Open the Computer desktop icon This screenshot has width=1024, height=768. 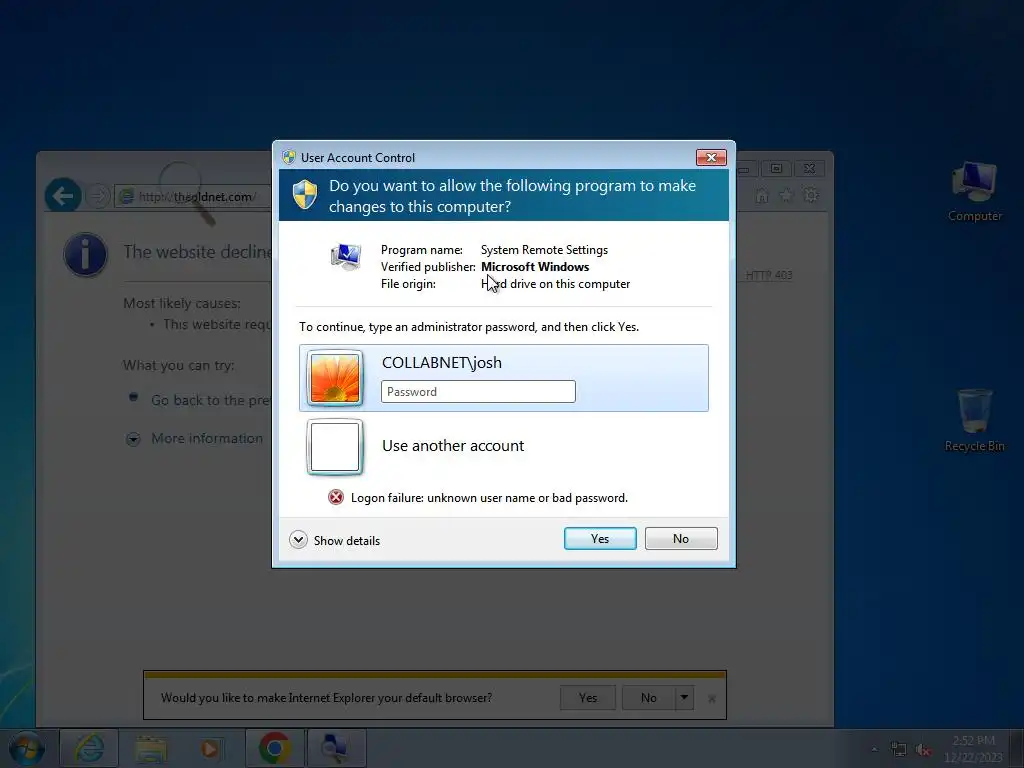point(974,191)
